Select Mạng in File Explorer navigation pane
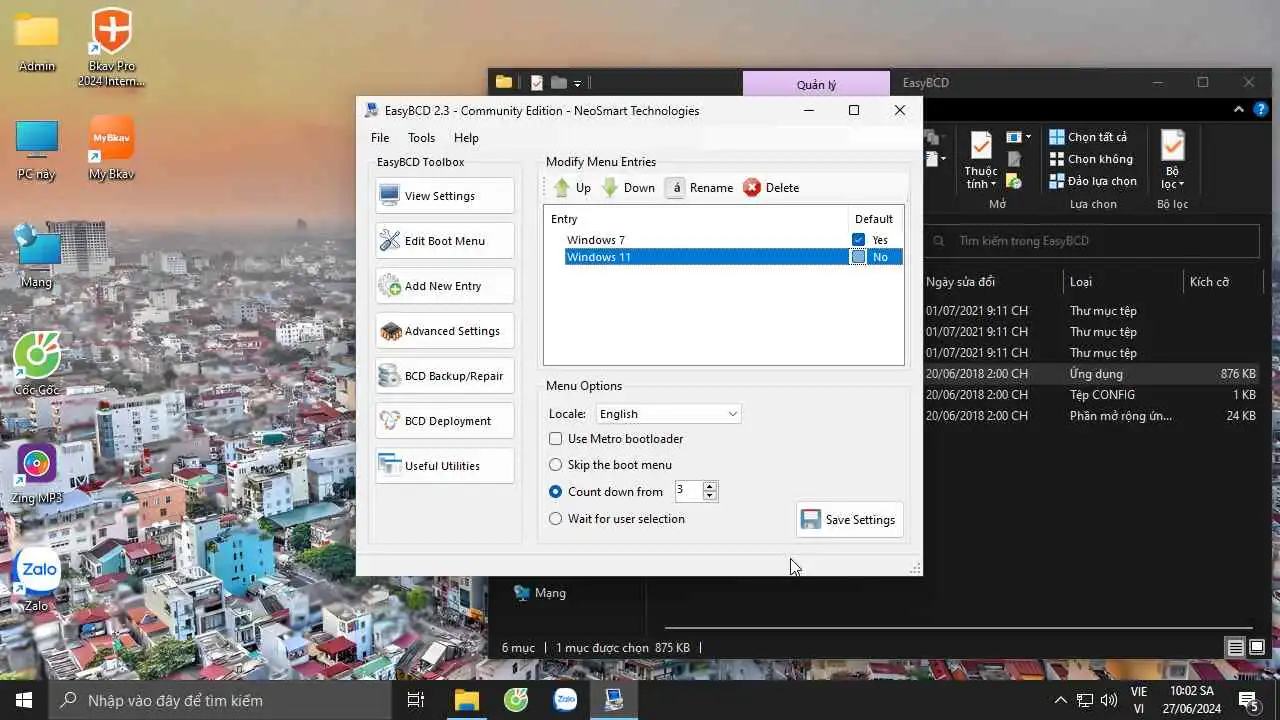1280x720 pixels. click(x=540, y=593)
